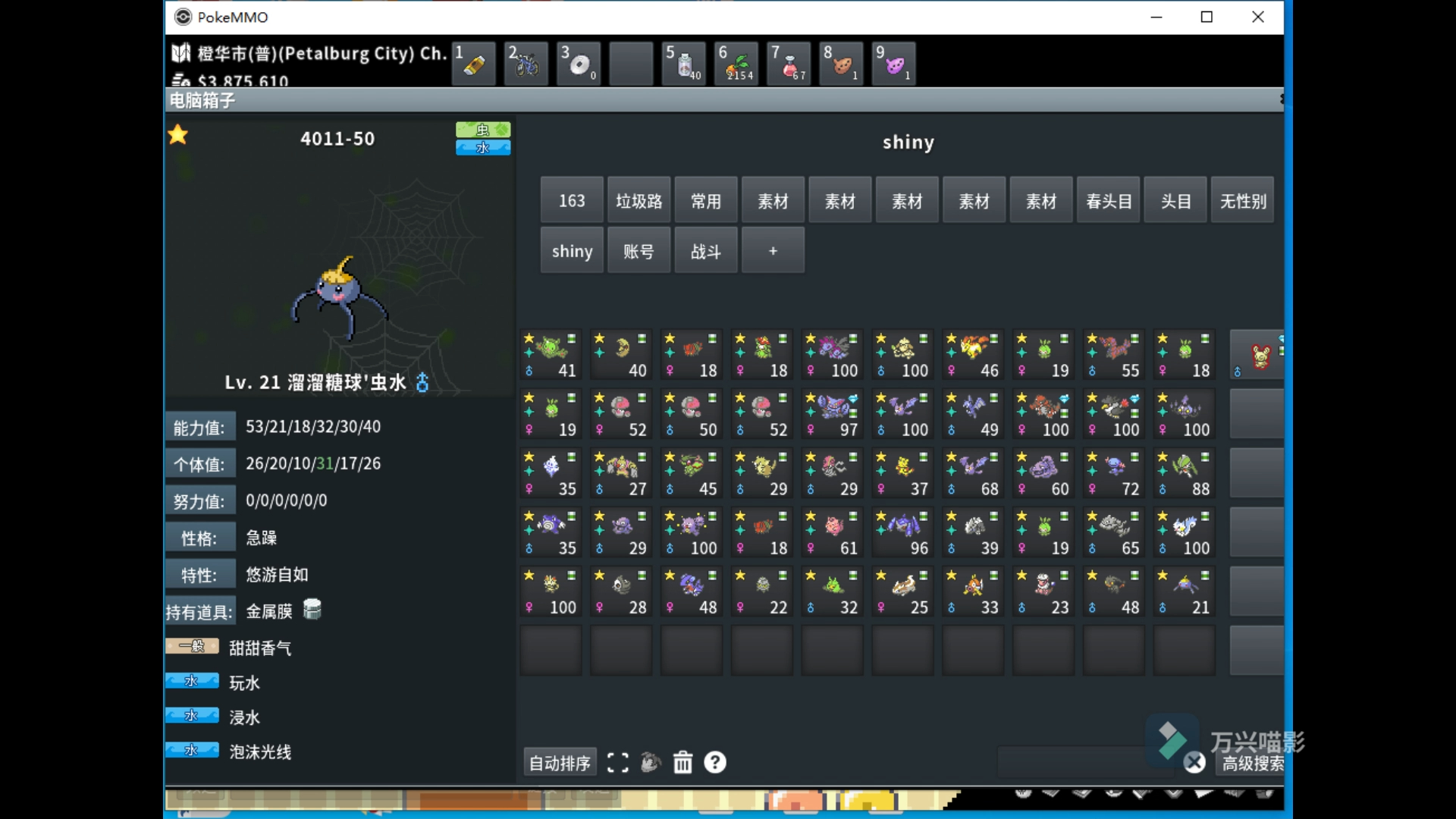Use the pink perfume in hotbar slot 7

tap(789, 64)
